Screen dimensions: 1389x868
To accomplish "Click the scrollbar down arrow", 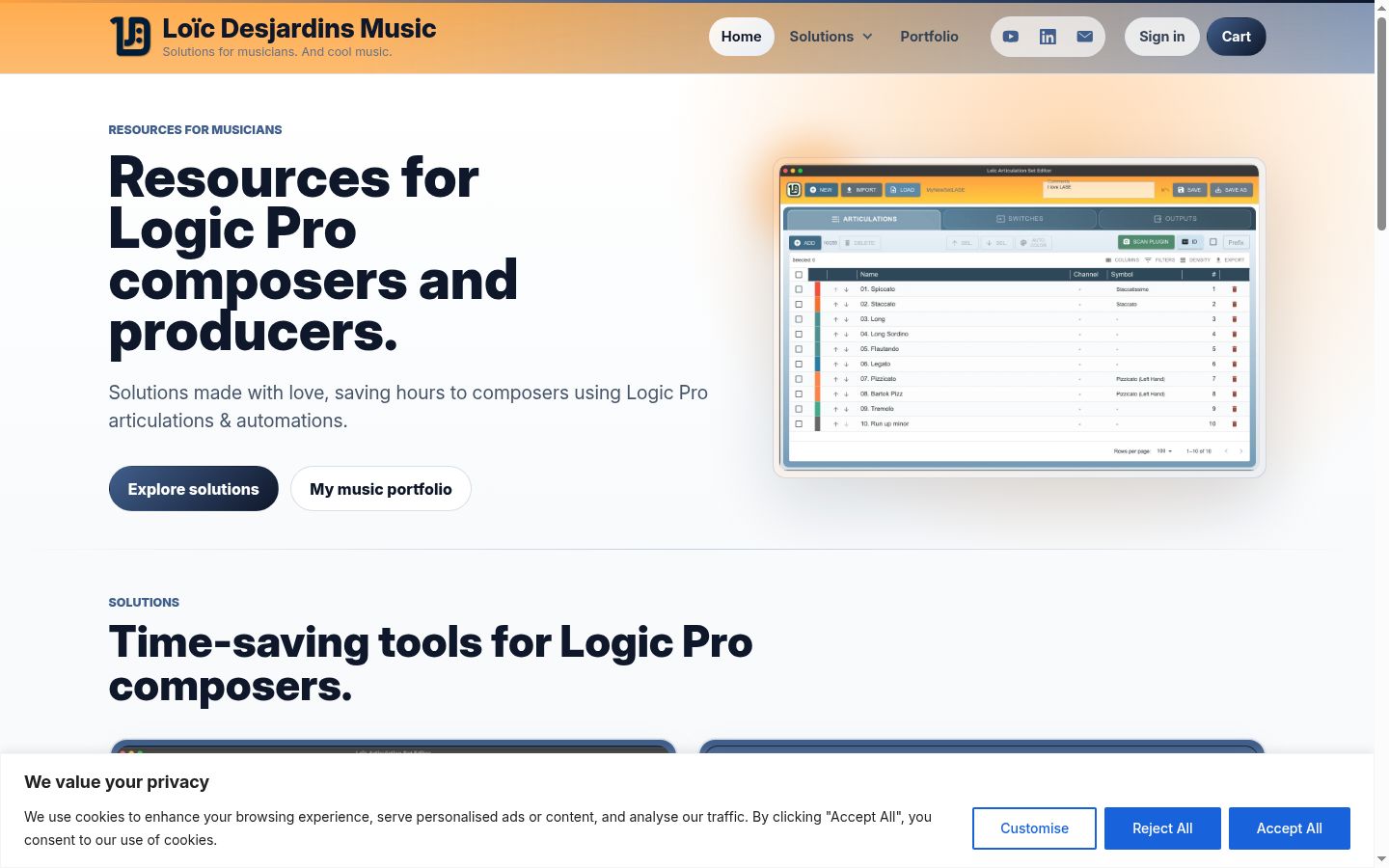I will [1381, 859].
